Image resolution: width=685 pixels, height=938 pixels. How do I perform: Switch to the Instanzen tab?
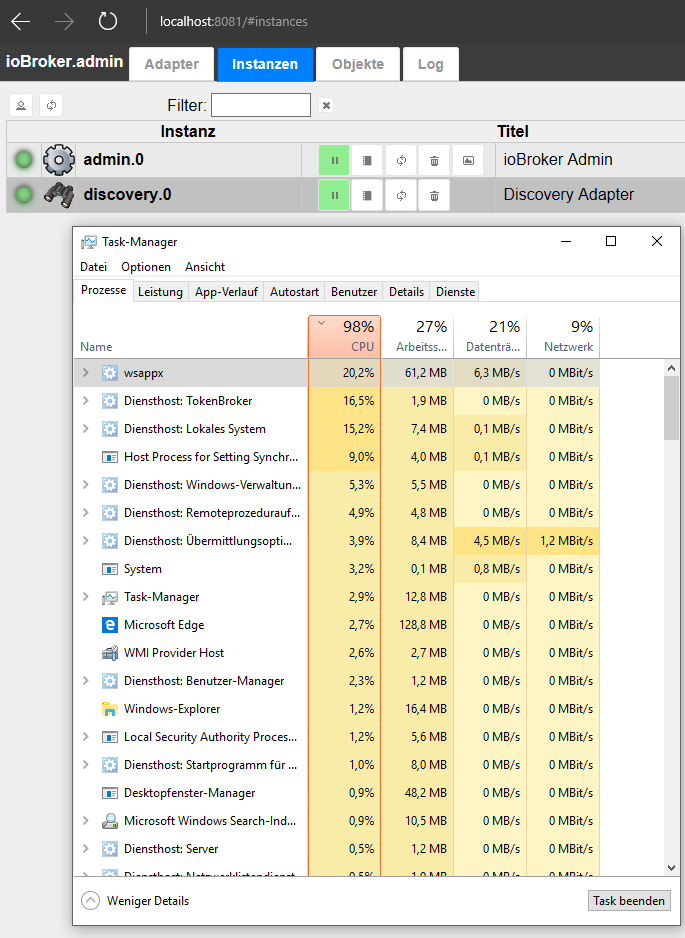[265, 64]
